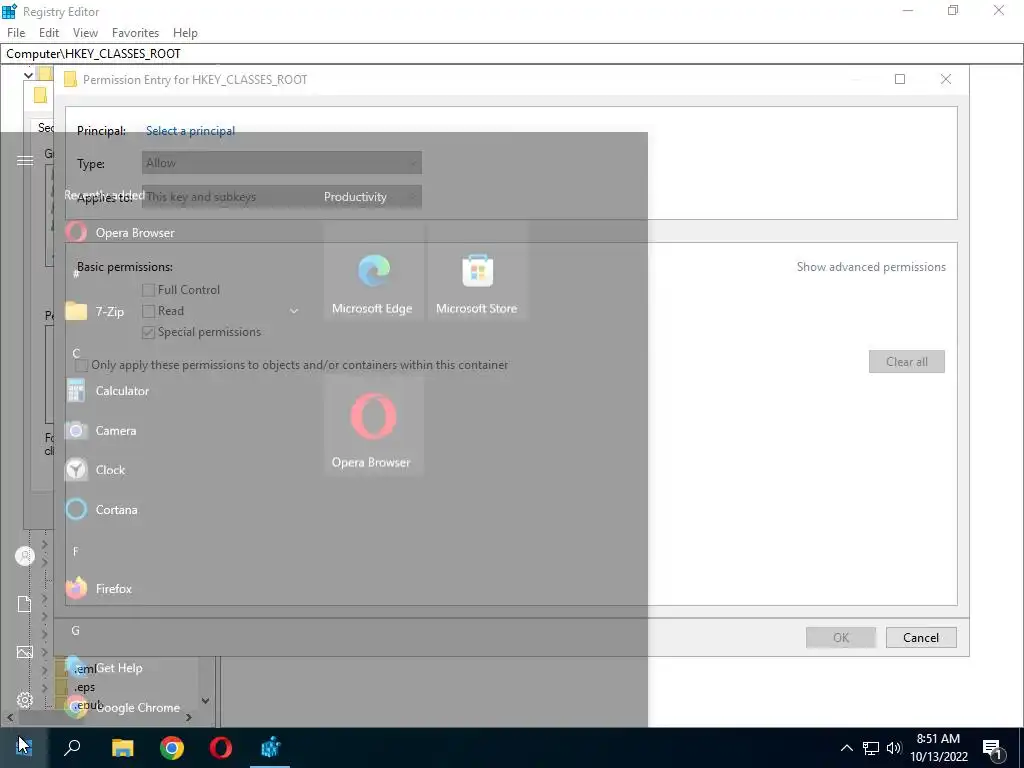The width and height of the screenshot is (1024, 768).
Task: Click the Start menu hamburger expand icon
Action: (25, 161)
